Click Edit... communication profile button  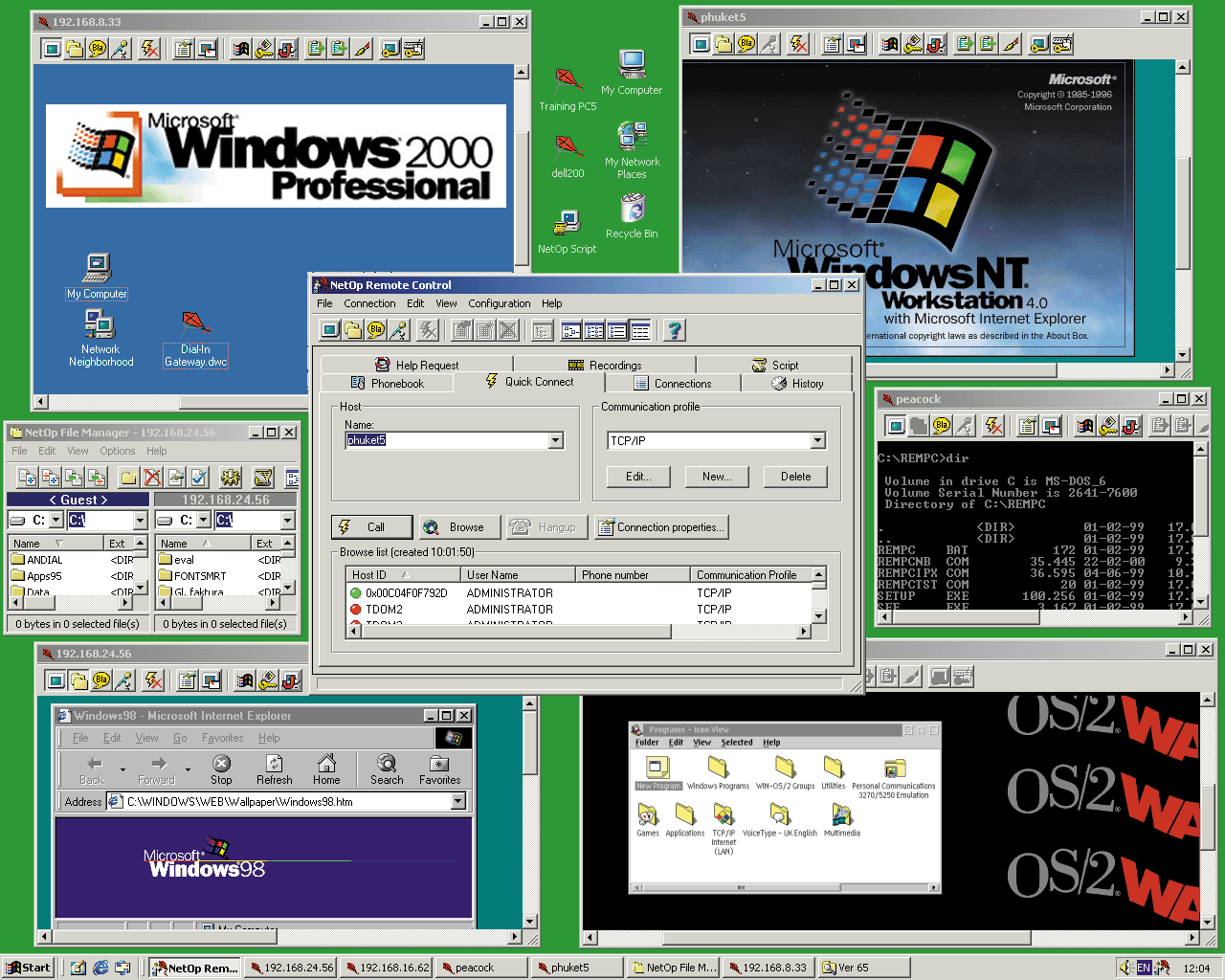[638, 477]
